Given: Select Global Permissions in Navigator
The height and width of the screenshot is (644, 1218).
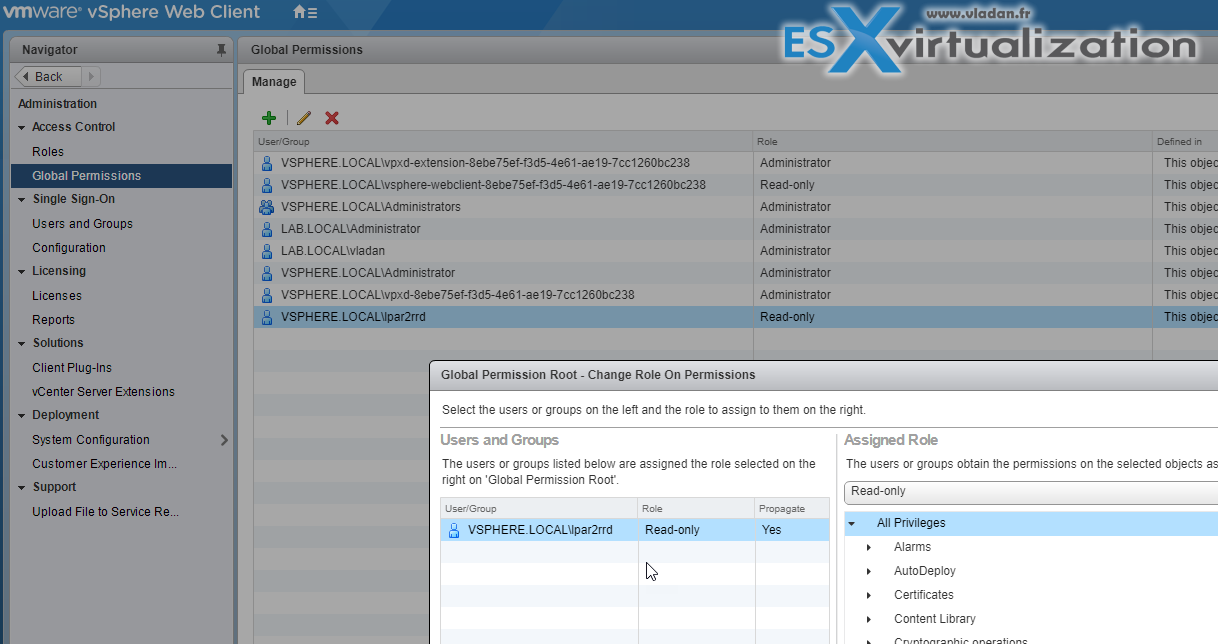Looking at the screenshot, I should pyautogui.click(x=121, y=176).
